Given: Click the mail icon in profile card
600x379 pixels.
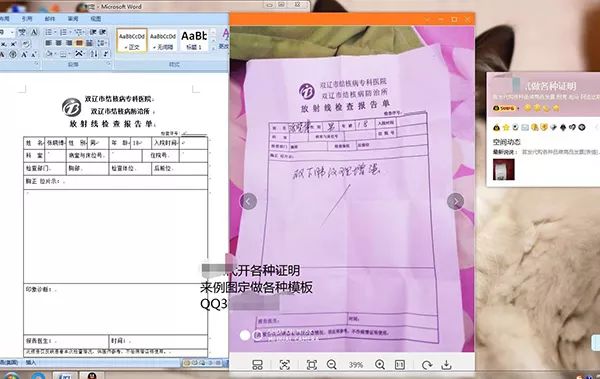Looking at the screenshot, I should tap(525, 127).
